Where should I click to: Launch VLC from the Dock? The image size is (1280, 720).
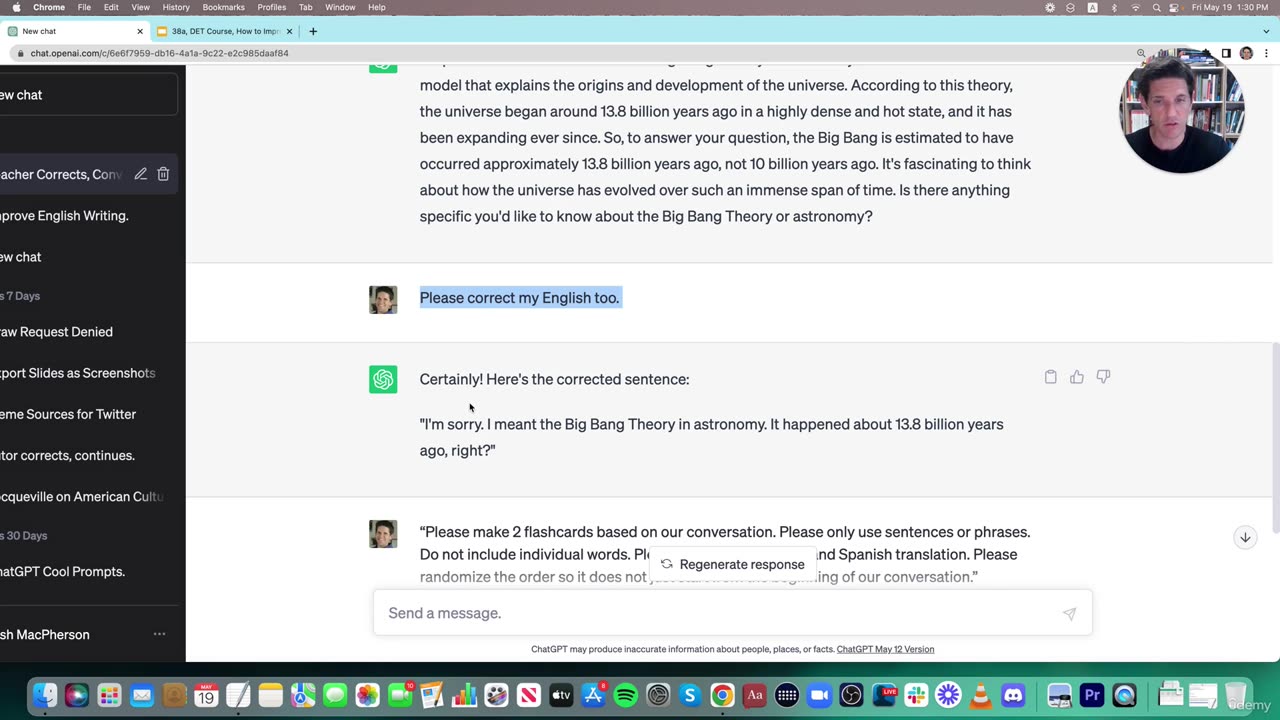tap(981, 694)
